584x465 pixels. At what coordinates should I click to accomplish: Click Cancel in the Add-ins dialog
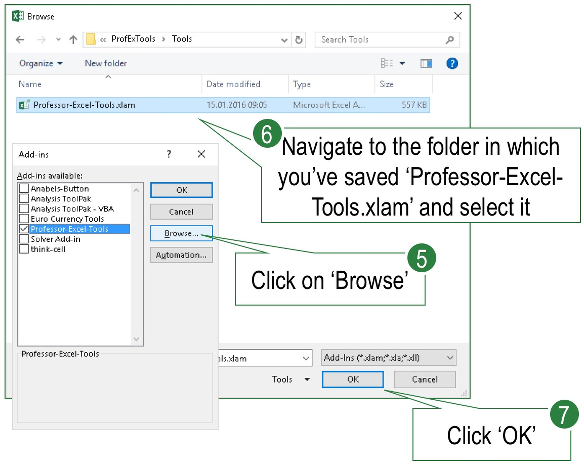pyautogui.click(x=181, y=212)
